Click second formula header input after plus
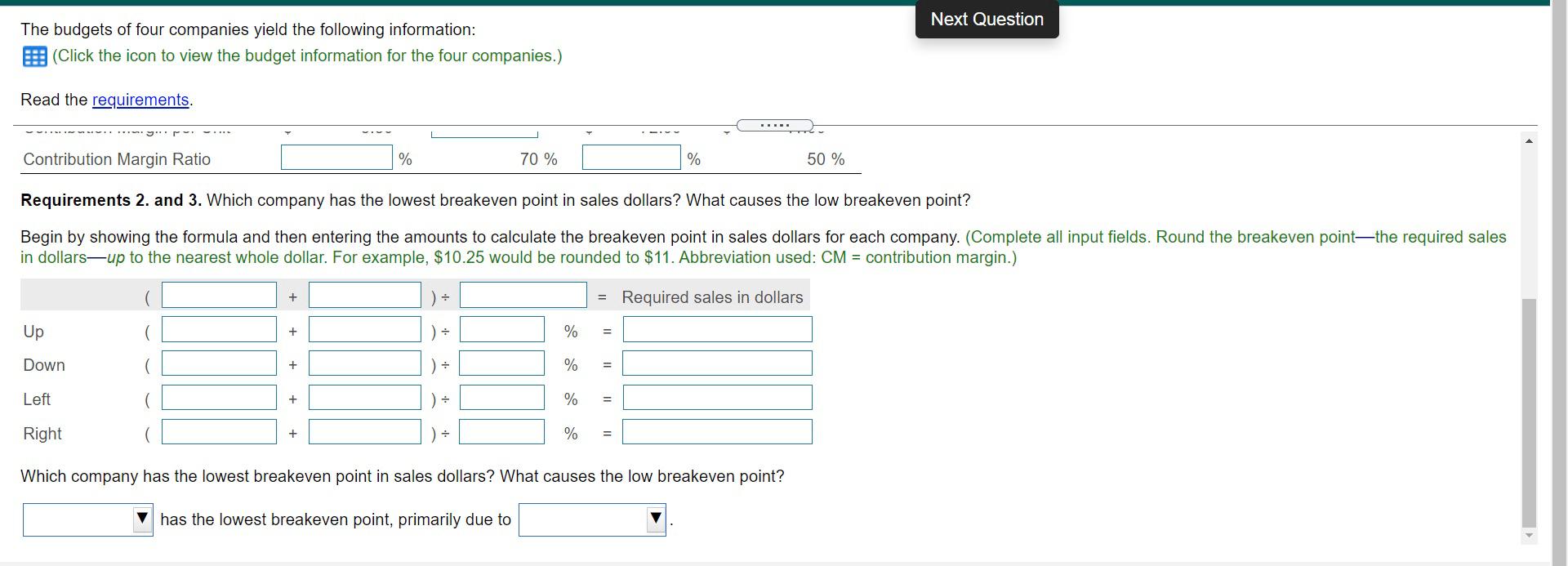This screenshot has height=566, width=1568. tap(365, 295)
